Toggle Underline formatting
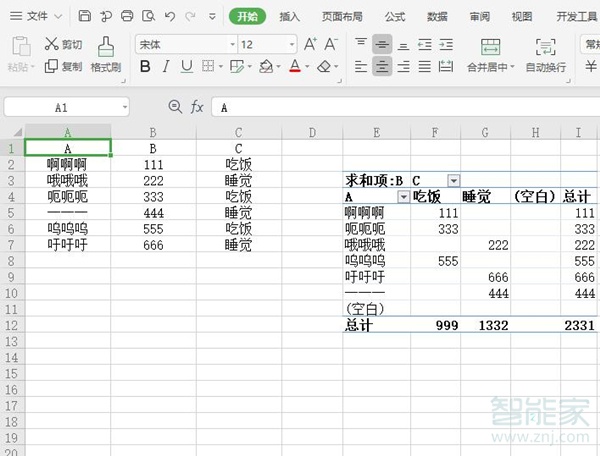 (x=187, y=67)
